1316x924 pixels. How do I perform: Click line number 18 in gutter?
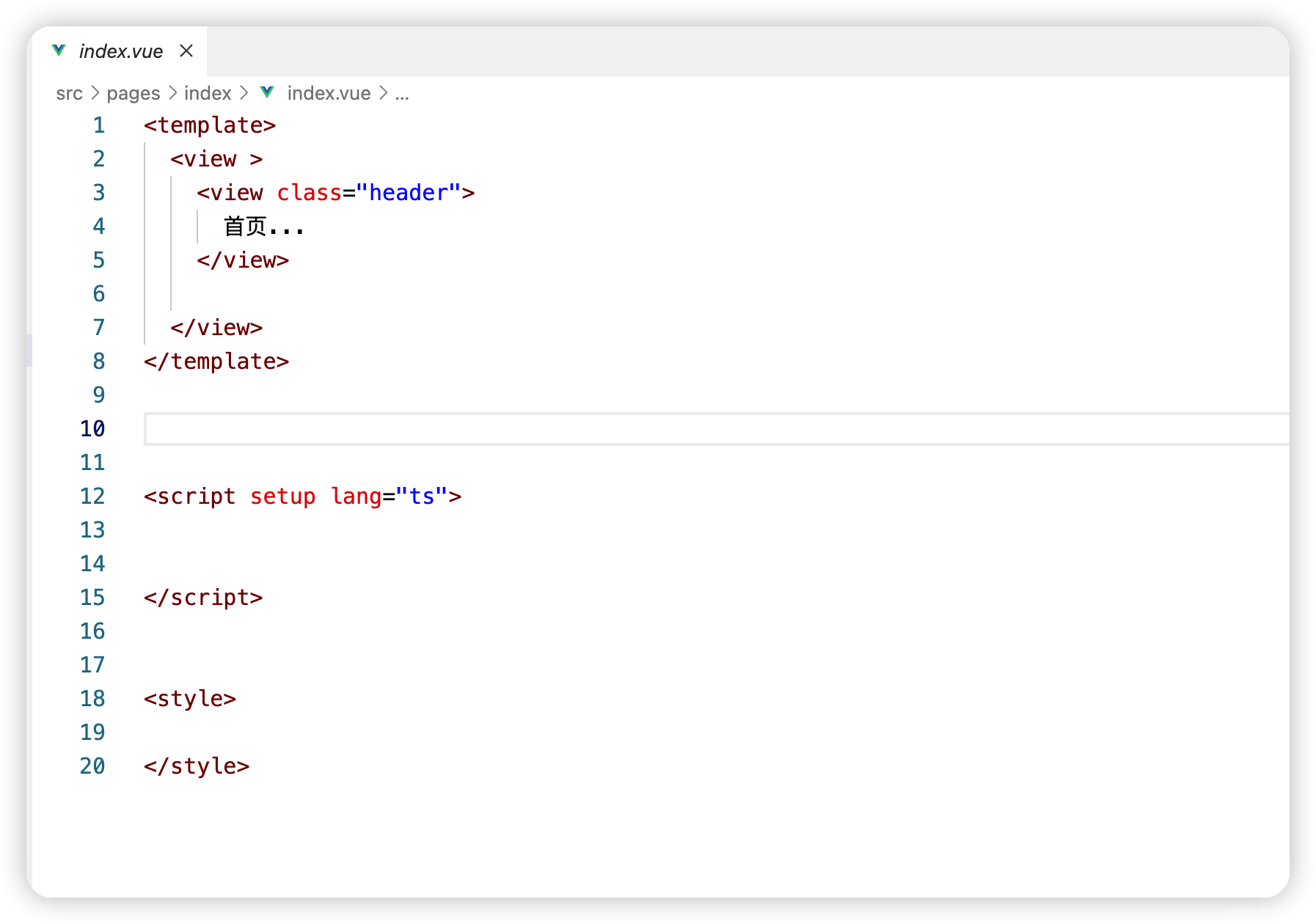click(92, 699)
